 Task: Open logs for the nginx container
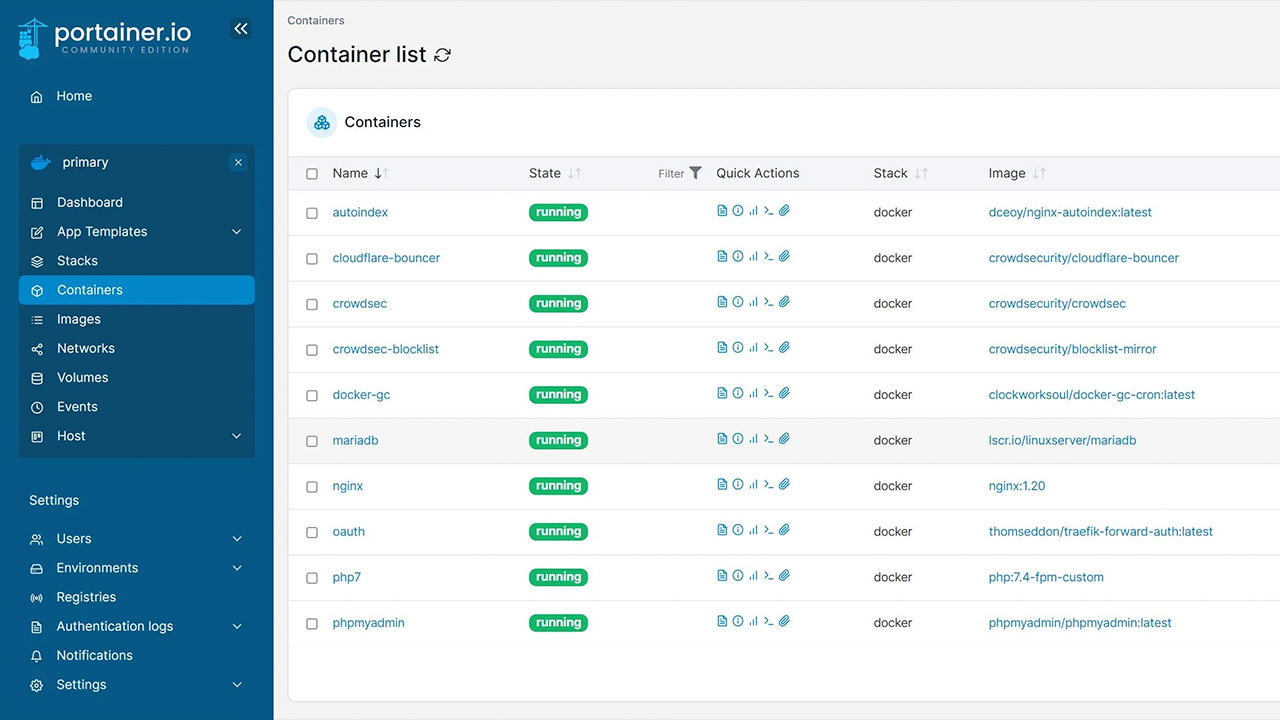722,484
